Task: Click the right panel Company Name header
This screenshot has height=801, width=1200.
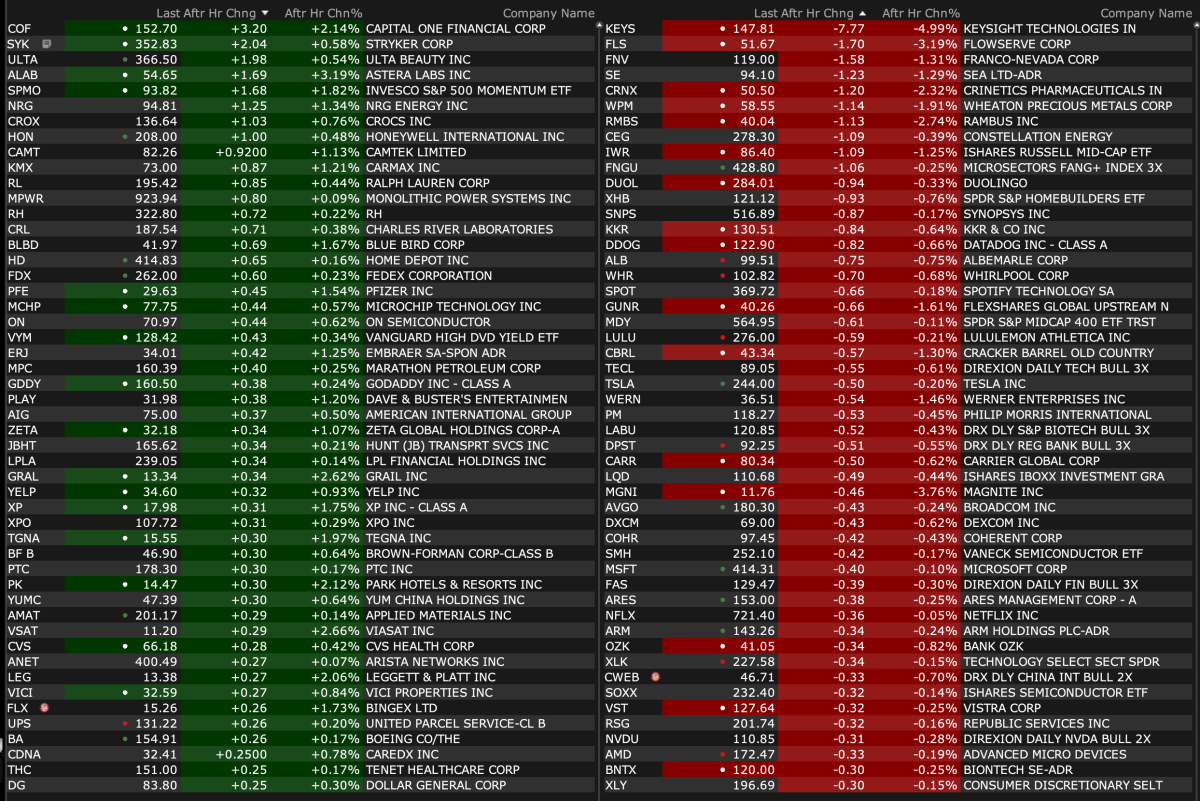Action: (x=1146, y=13)
